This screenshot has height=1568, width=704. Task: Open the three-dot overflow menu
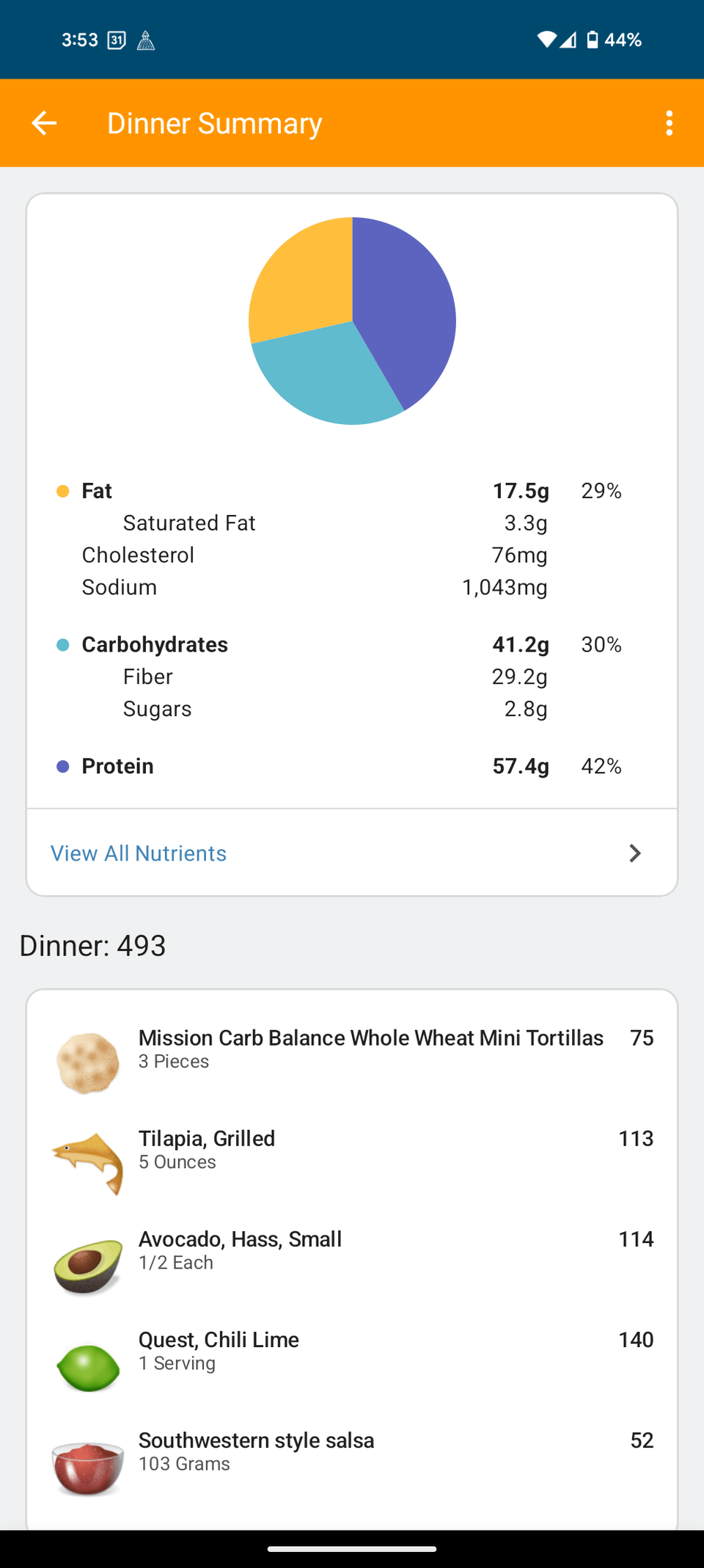[669, 123]
